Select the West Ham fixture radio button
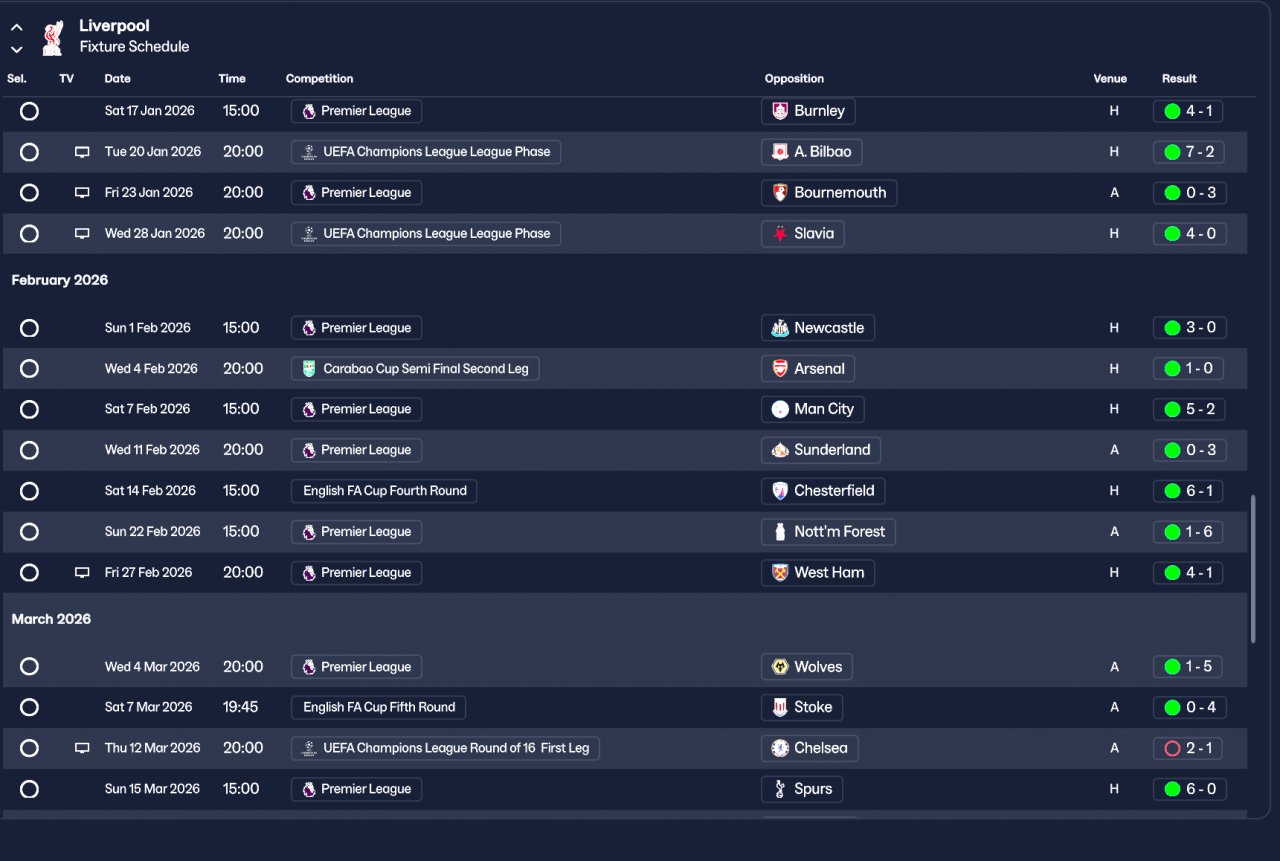The height and width of the screenshot is (861, 1280). point(29,573)
